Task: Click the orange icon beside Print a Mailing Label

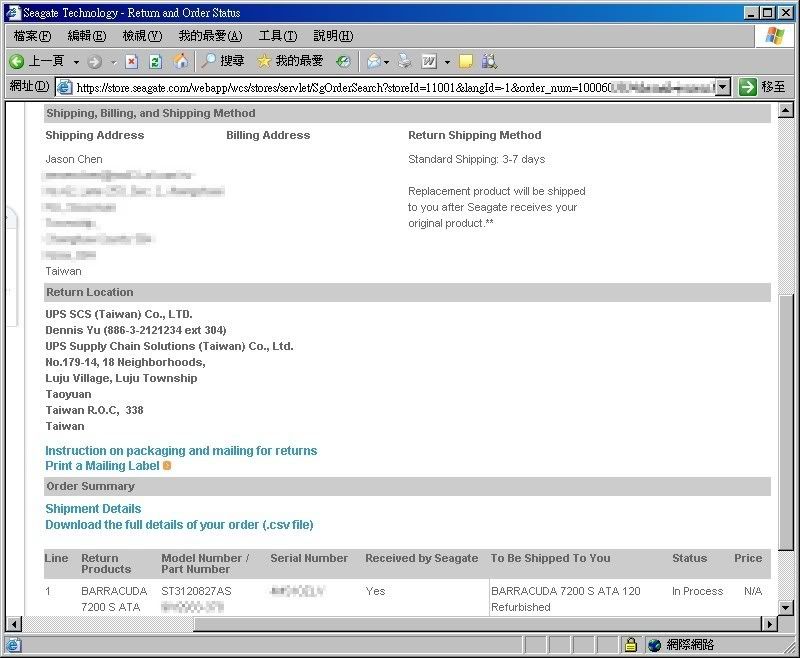Action: (167, 466)
